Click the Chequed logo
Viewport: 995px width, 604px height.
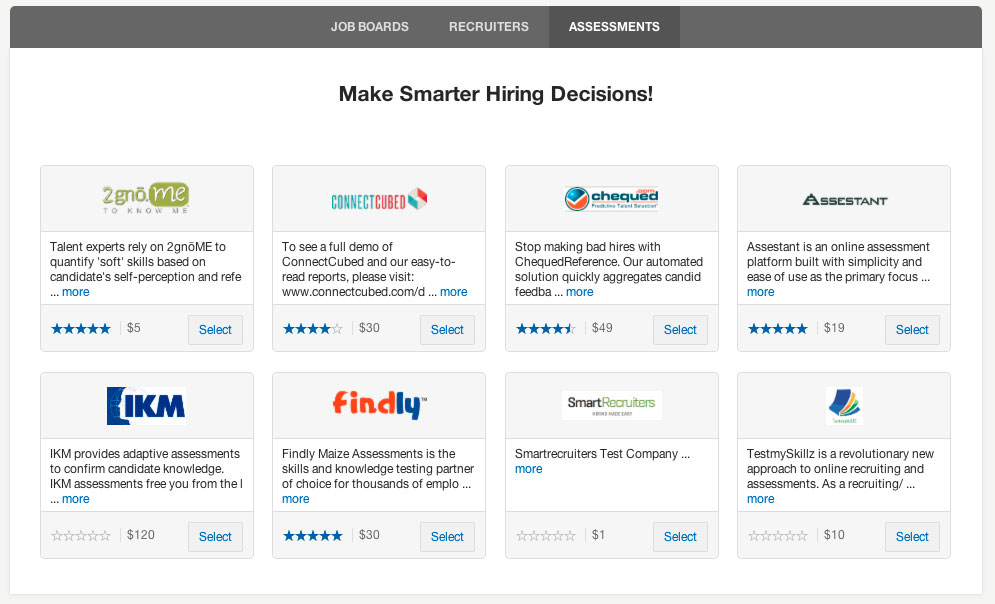611,199
